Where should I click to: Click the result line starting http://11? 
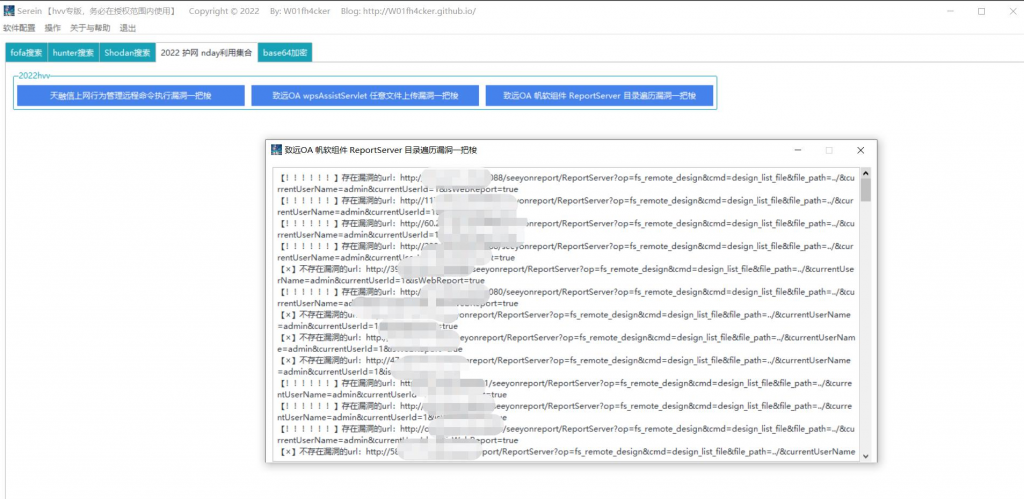tap(566, 206)
